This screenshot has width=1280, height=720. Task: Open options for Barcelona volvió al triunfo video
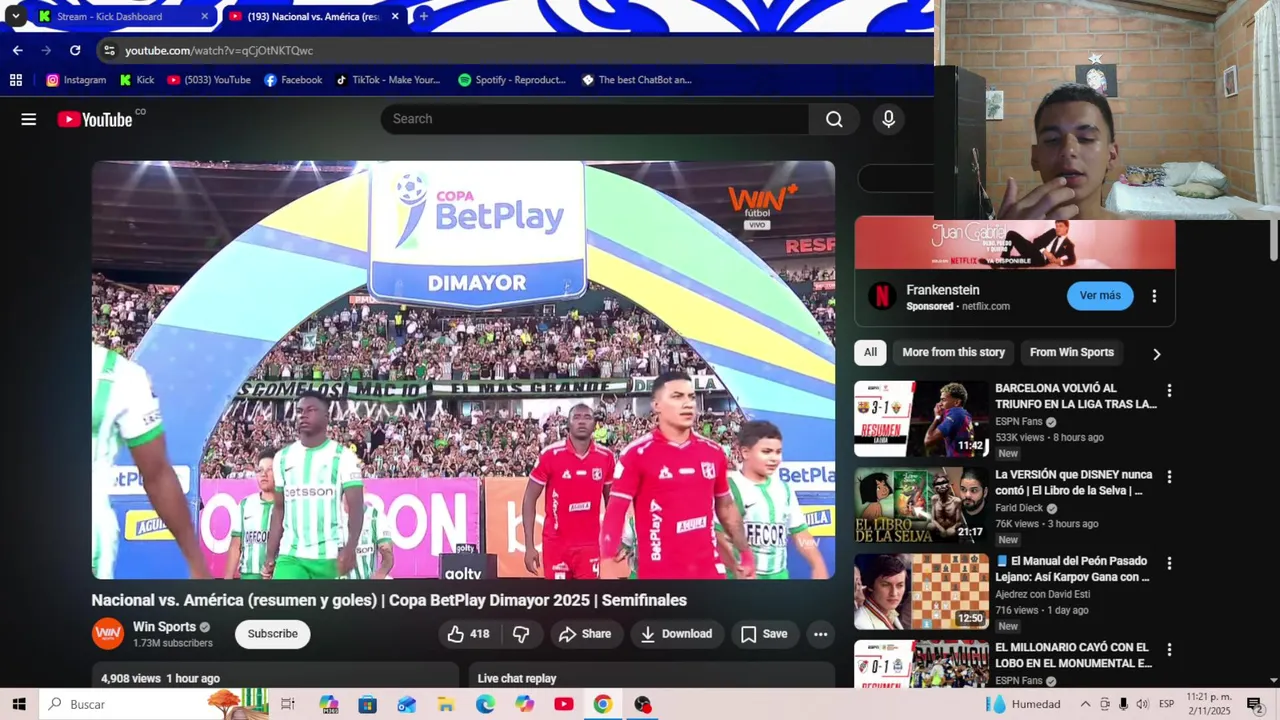pos(1169,391)
